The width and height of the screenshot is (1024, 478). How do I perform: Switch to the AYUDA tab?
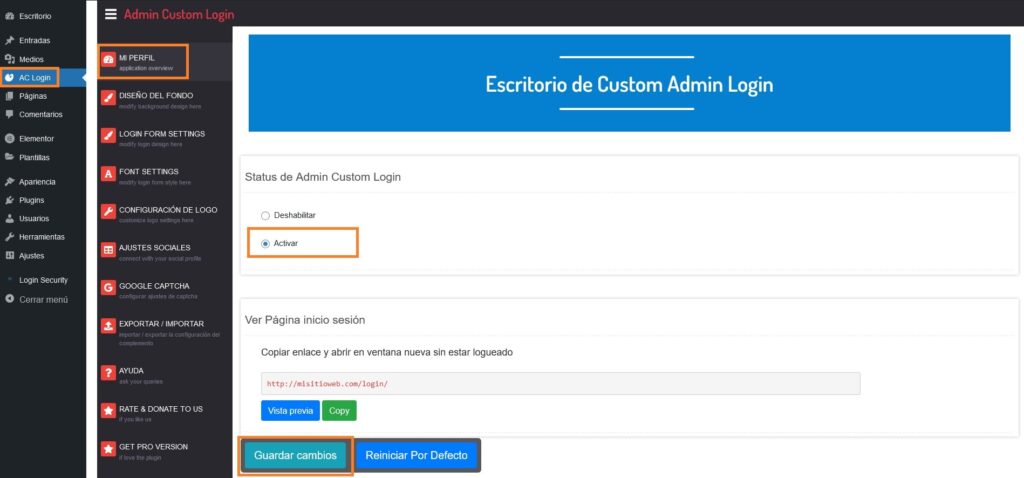[165, 375]
